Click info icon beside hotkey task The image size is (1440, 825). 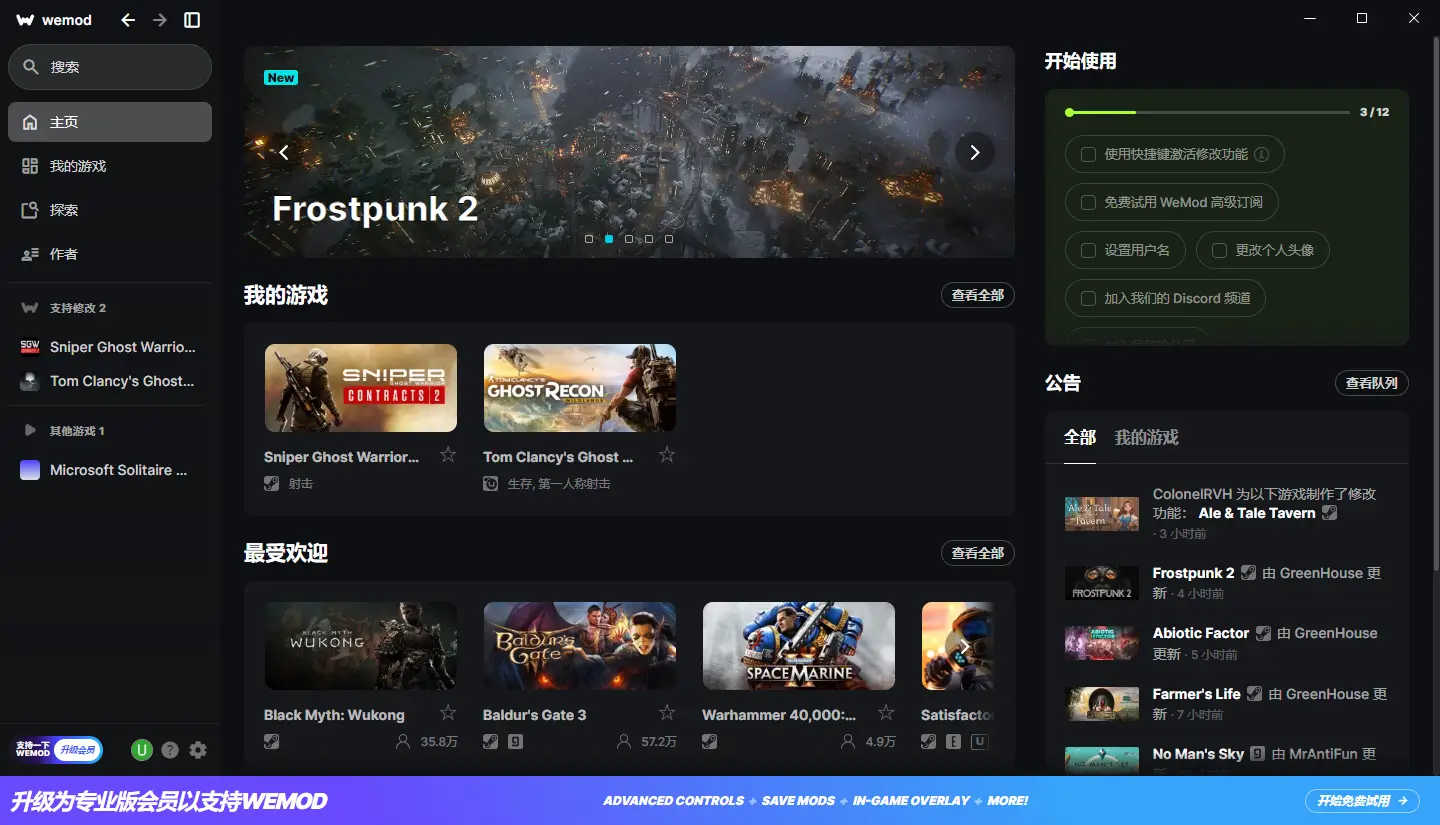point(1262,155)
